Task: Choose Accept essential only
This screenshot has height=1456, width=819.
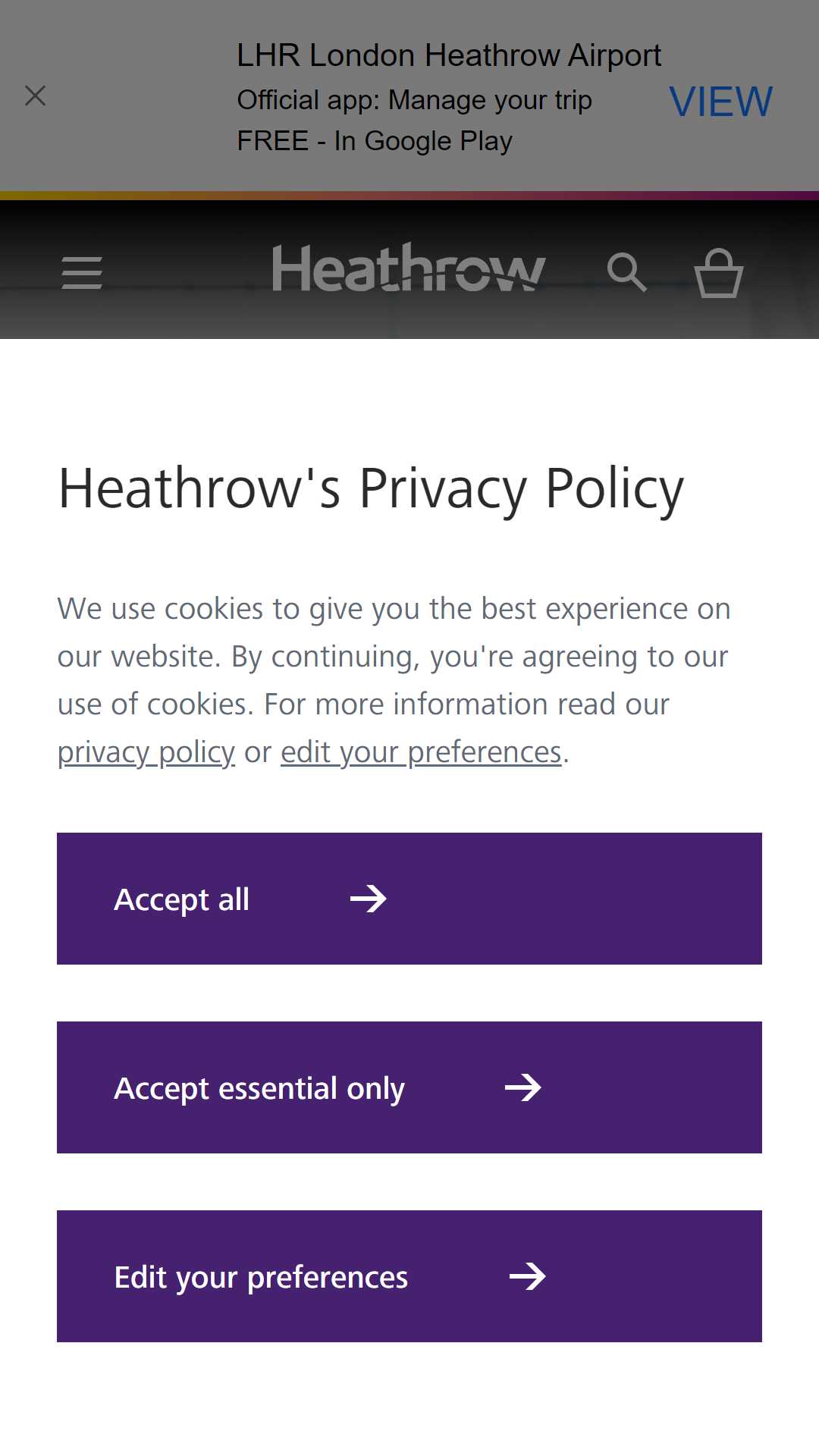Action: click(409, 1087)
